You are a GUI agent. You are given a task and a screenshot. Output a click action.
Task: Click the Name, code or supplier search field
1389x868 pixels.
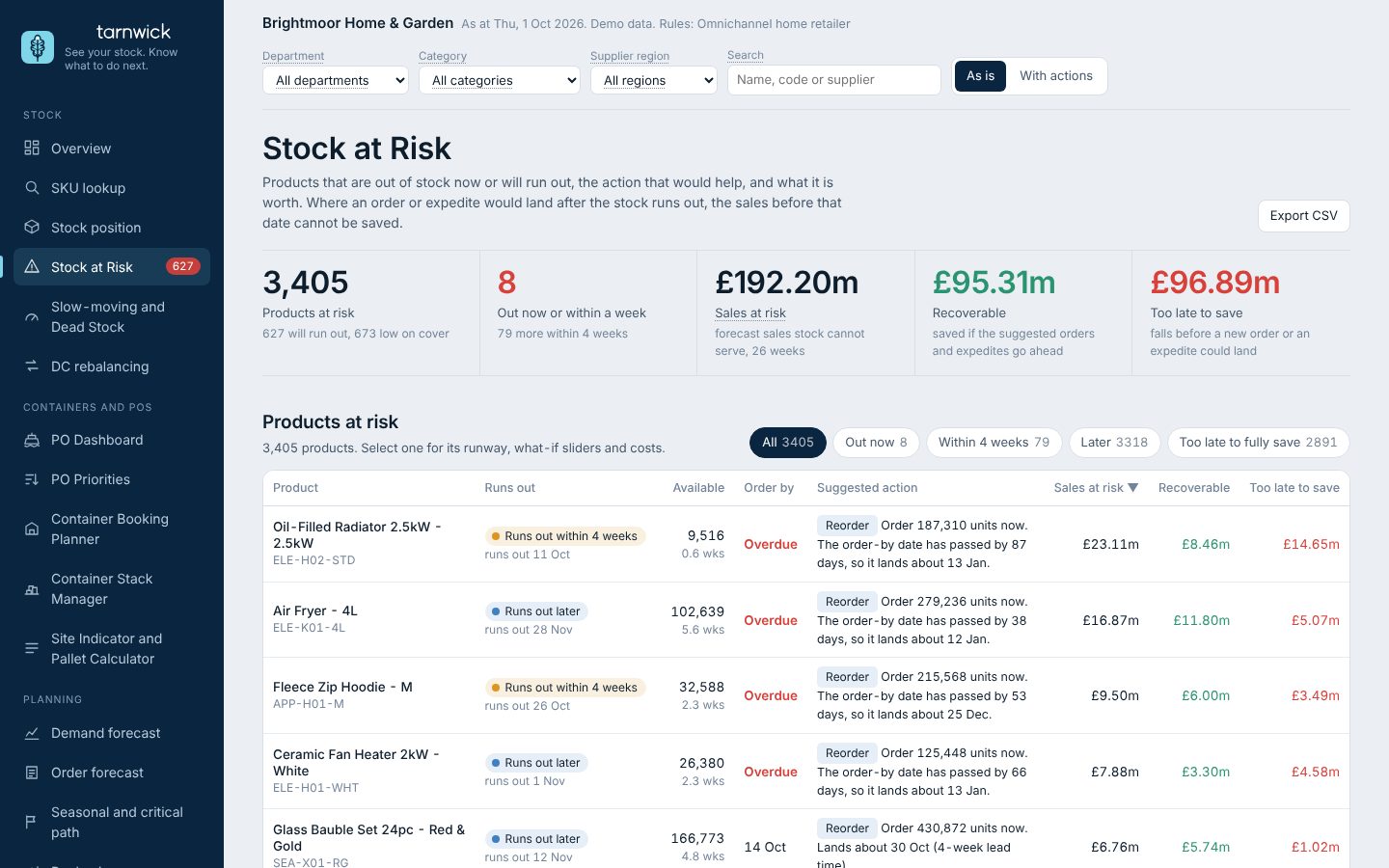[834, 80]
